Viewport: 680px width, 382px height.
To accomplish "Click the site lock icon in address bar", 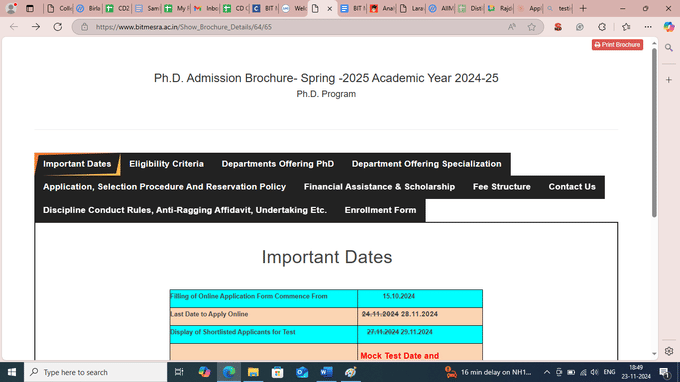I will 85,27.
